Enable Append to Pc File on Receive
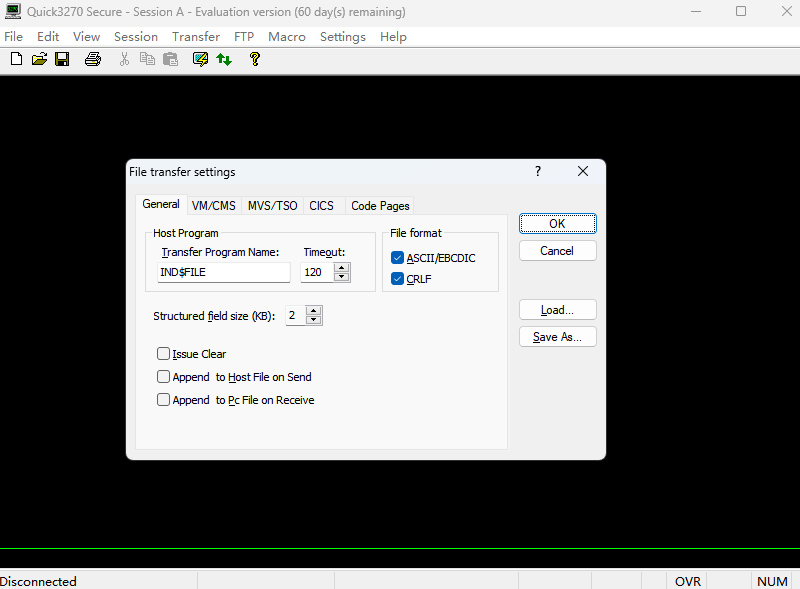This screenshot has width=800, height=589. pyautogui.click(x=163, y=400)
